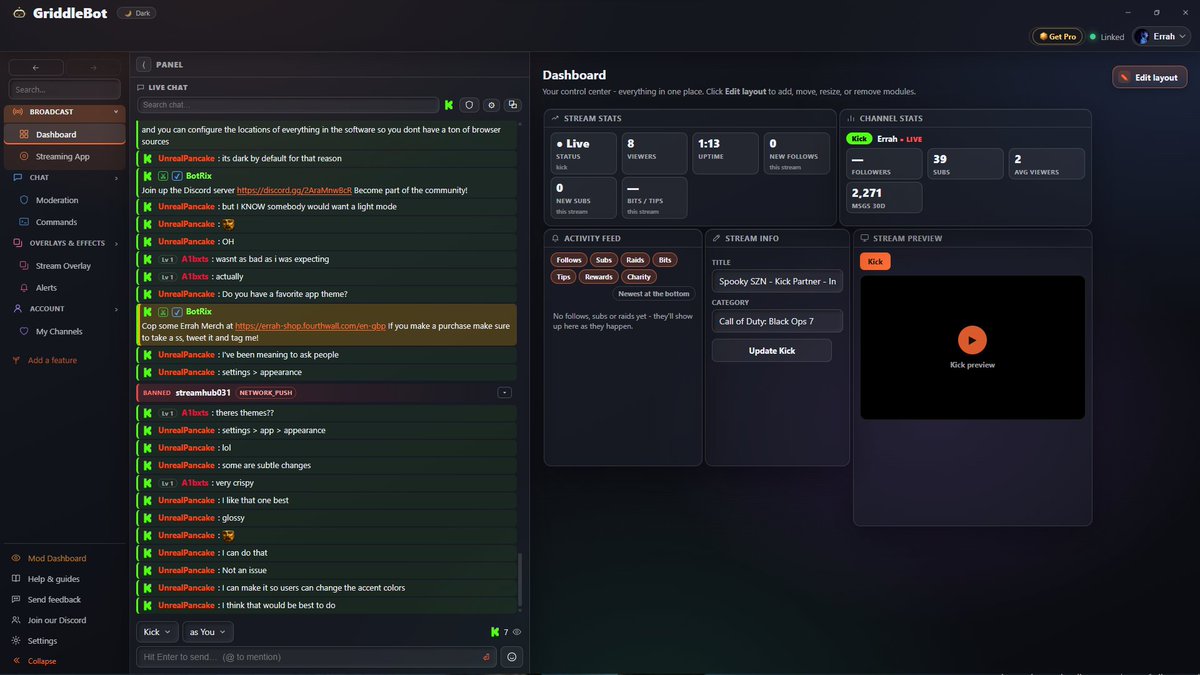Image resolution: width=1200 pixels, height=675 pixels.
Task: Open My Channels page
Action: click(65, 331)
